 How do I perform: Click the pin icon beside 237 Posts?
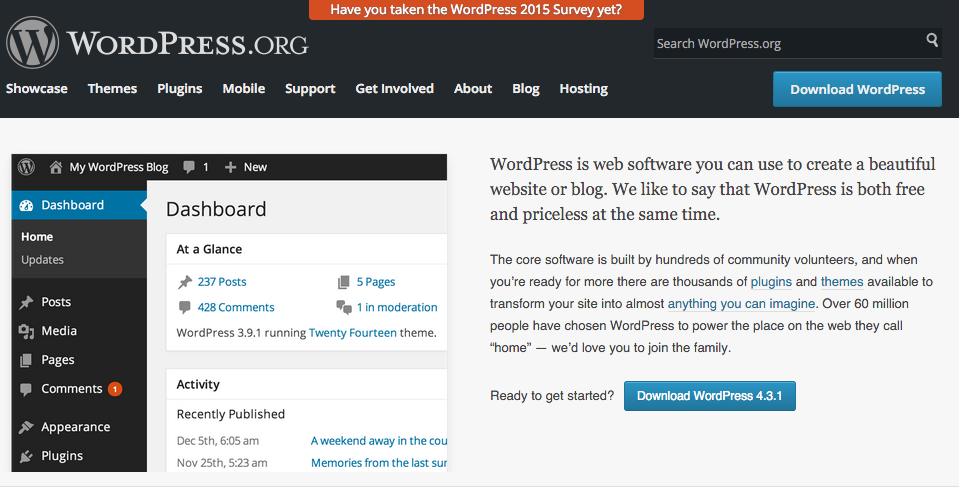[x=185, y=282]
